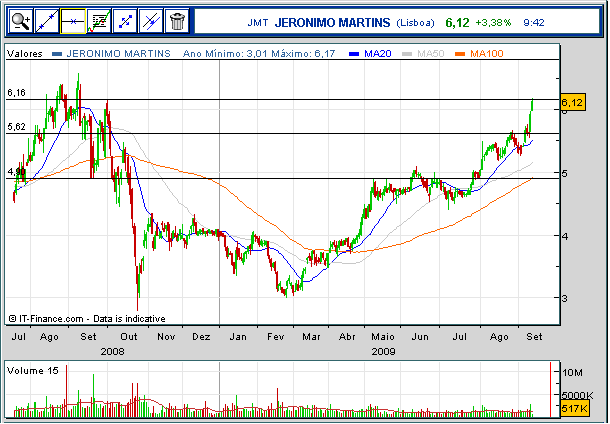The width and height of the screenshot is (610, 424).
Task: Click the Fev month label
Action: tap(275, 336)
